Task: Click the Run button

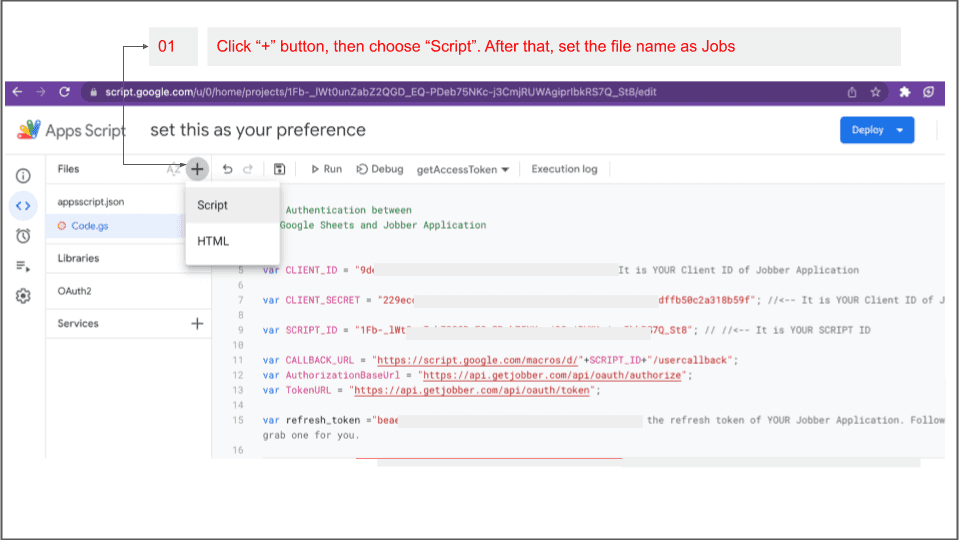Action: point(326,170)
